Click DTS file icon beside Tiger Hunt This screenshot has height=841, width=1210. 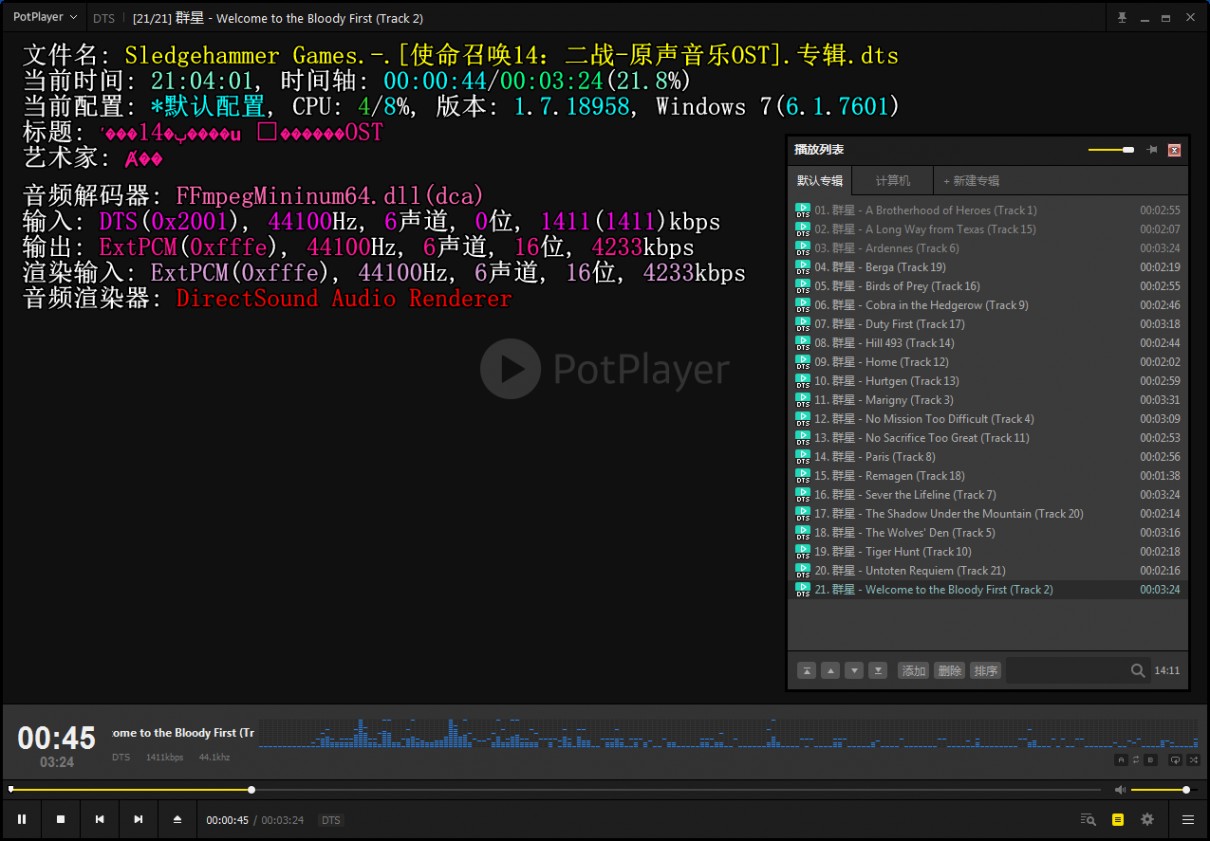tap(803, 552)
